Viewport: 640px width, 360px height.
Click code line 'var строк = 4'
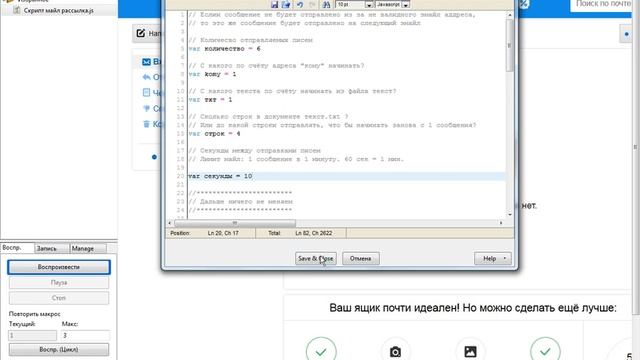click(x=215, y=133)
